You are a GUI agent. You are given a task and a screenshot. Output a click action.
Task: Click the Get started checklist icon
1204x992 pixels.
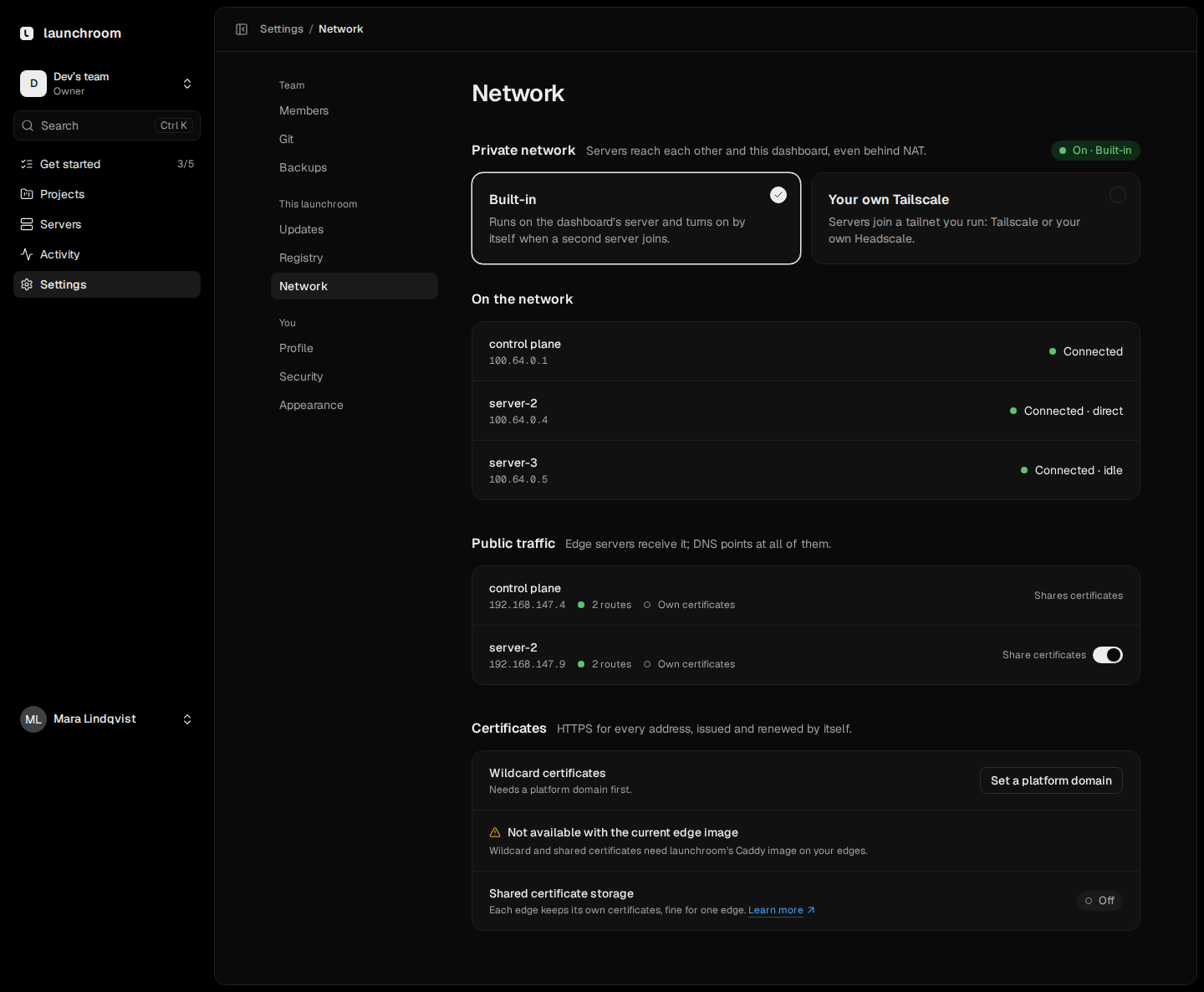coord(27,164)
